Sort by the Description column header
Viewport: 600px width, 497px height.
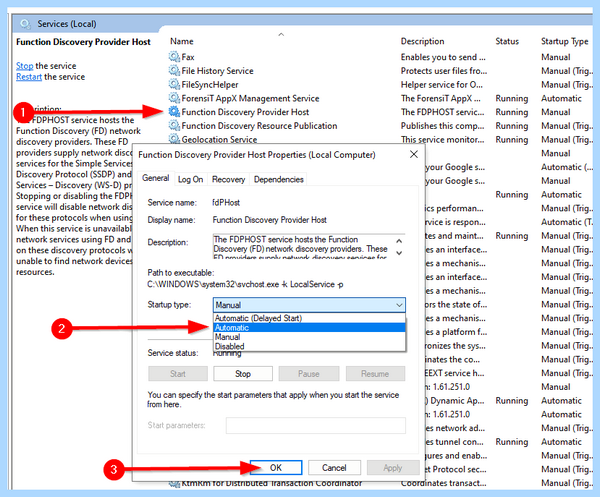pyautogui.click(x=422, y=41)
